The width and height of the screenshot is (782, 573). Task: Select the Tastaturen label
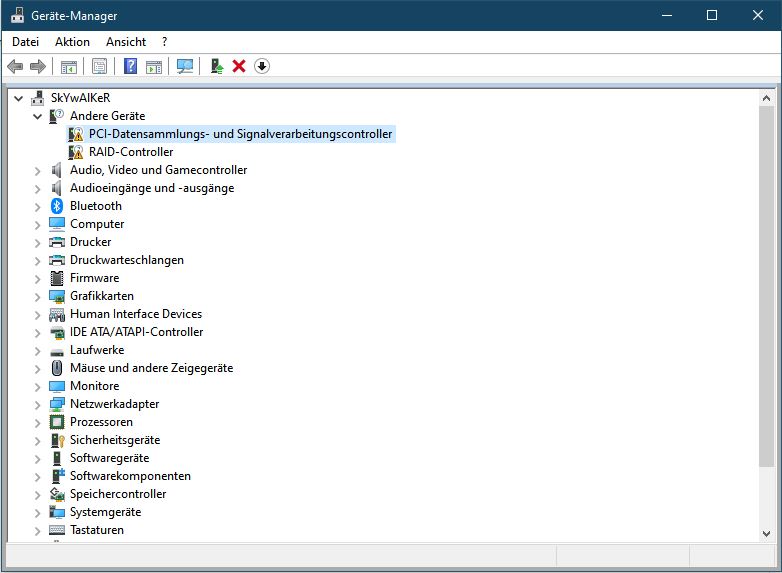97,530
